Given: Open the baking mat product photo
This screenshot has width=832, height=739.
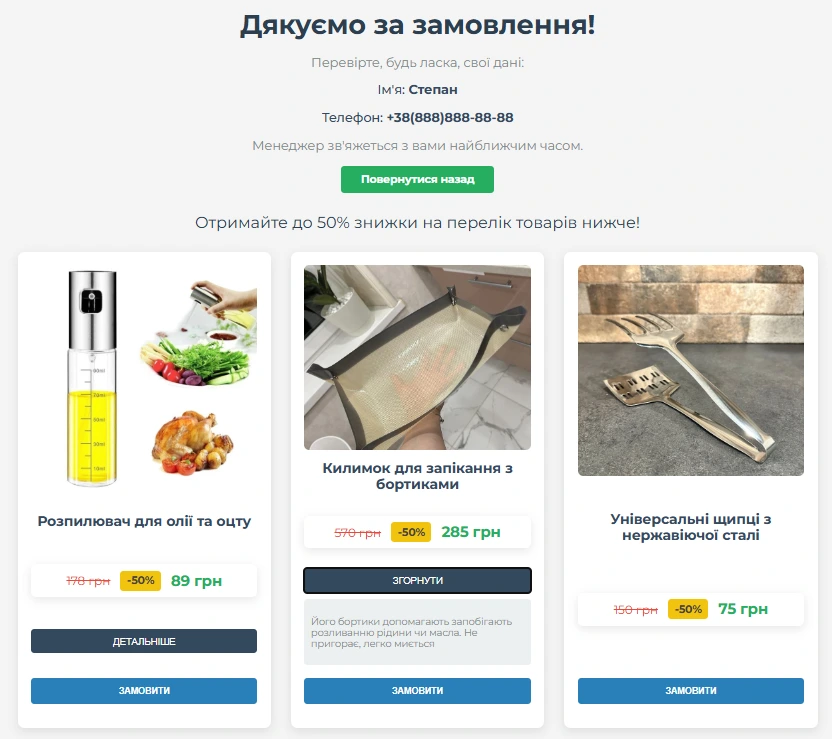Looking at the screenshot, I should coord(417,358).
